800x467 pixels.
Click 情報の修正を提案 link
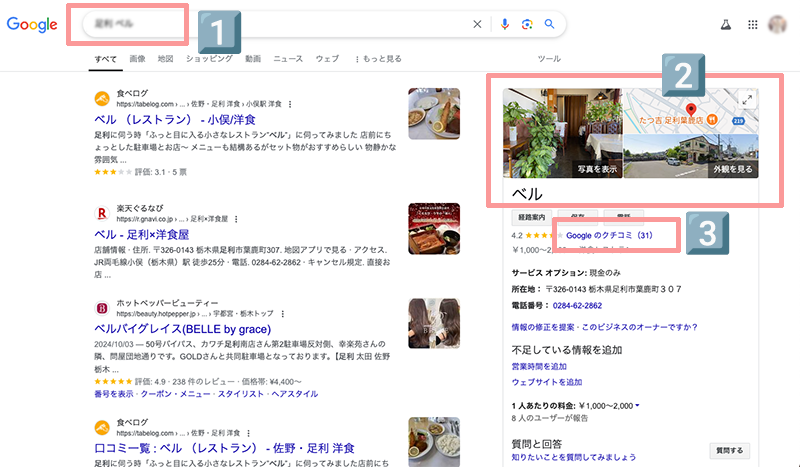click(543, 327)
